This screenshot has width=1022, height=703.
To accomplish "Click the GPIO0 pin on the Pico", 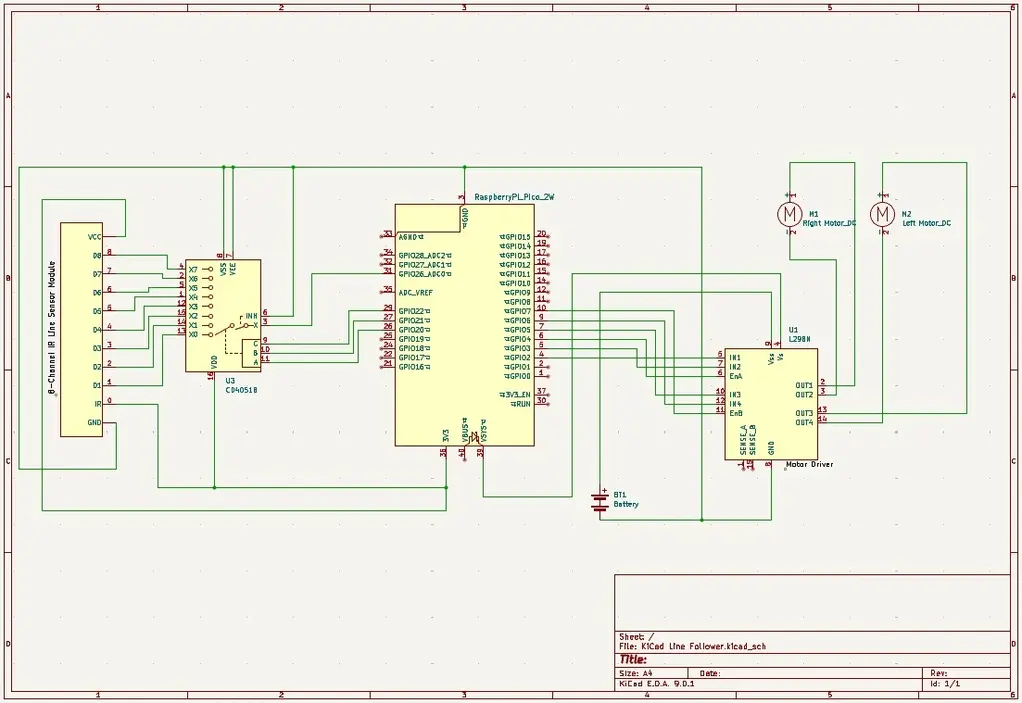I will 518,376.
